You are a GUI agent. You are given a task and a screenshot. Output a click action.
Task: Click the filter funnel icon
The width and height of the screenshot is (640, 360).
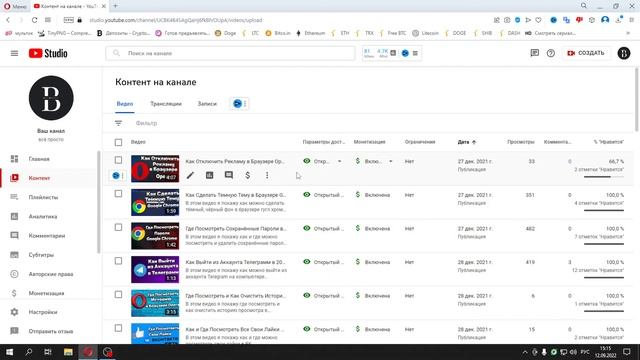click(118, 123)
